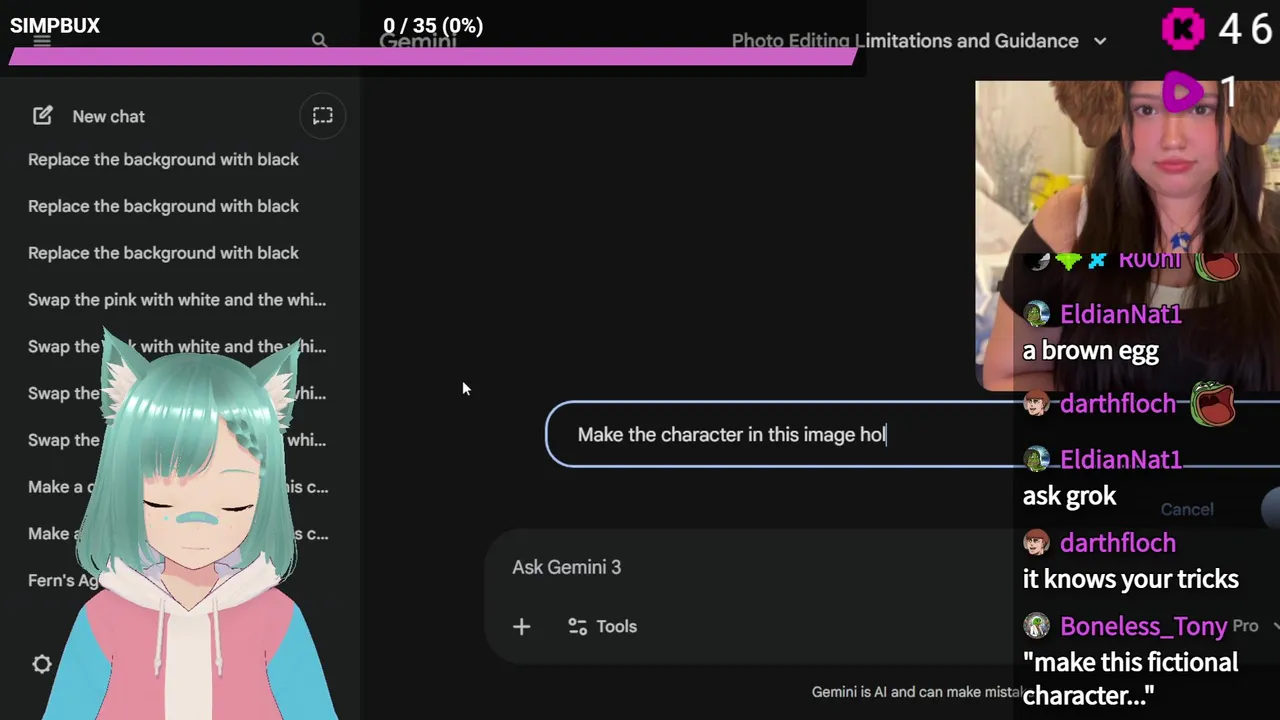Open first Swap the pink with white chat
The width and height of the screenshot is (1280, 720).
177,300
